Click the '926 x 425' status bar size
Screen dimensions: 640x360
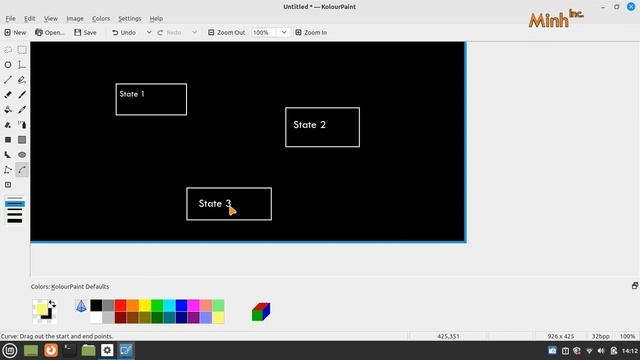561,336
